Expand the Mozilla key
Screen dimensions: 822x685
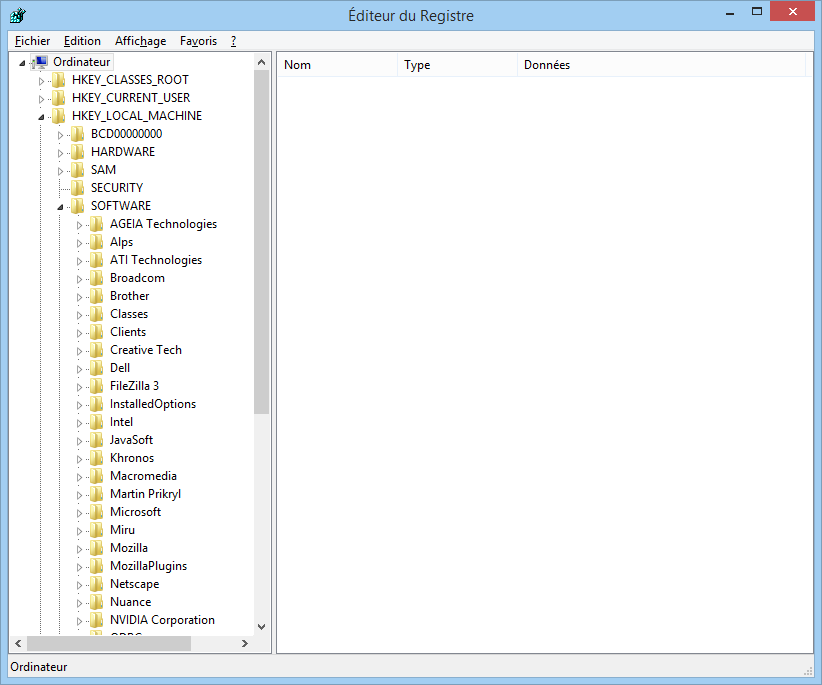[x=79, y=549]
